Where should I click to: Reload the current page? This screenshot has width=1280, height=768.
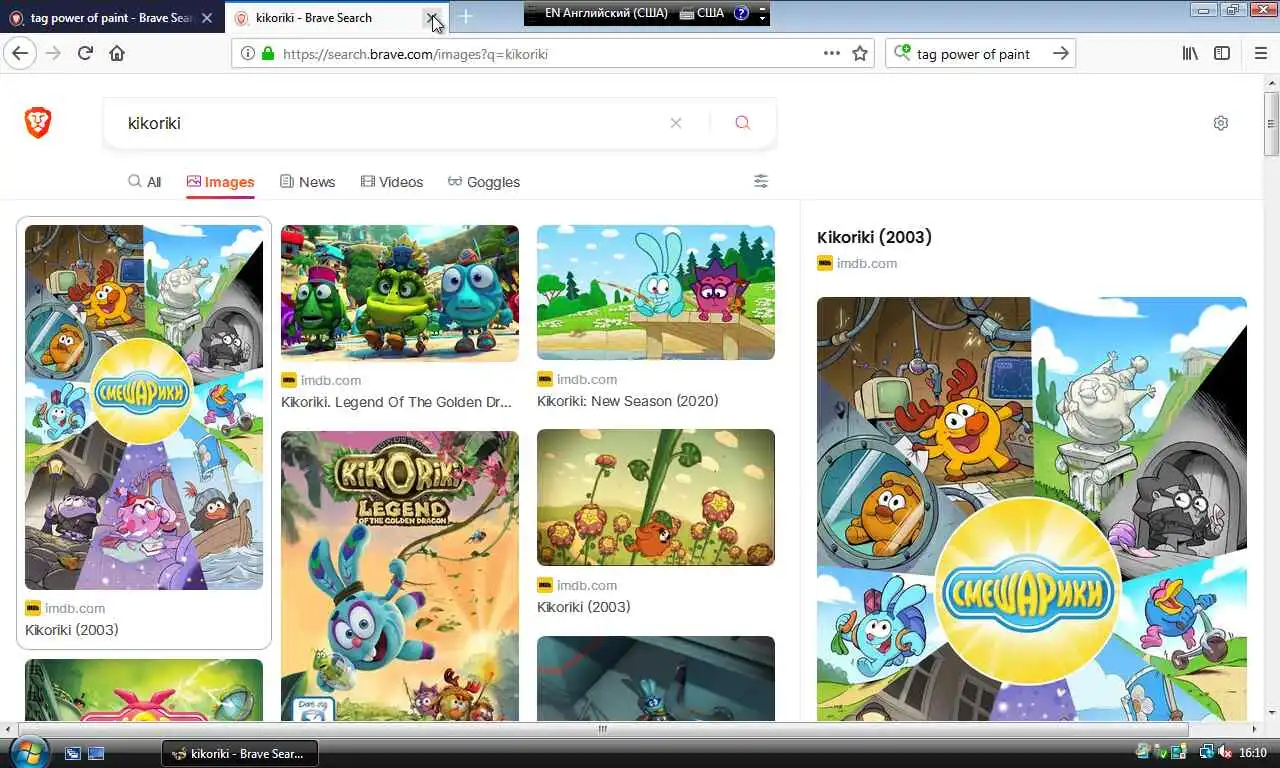85,53
